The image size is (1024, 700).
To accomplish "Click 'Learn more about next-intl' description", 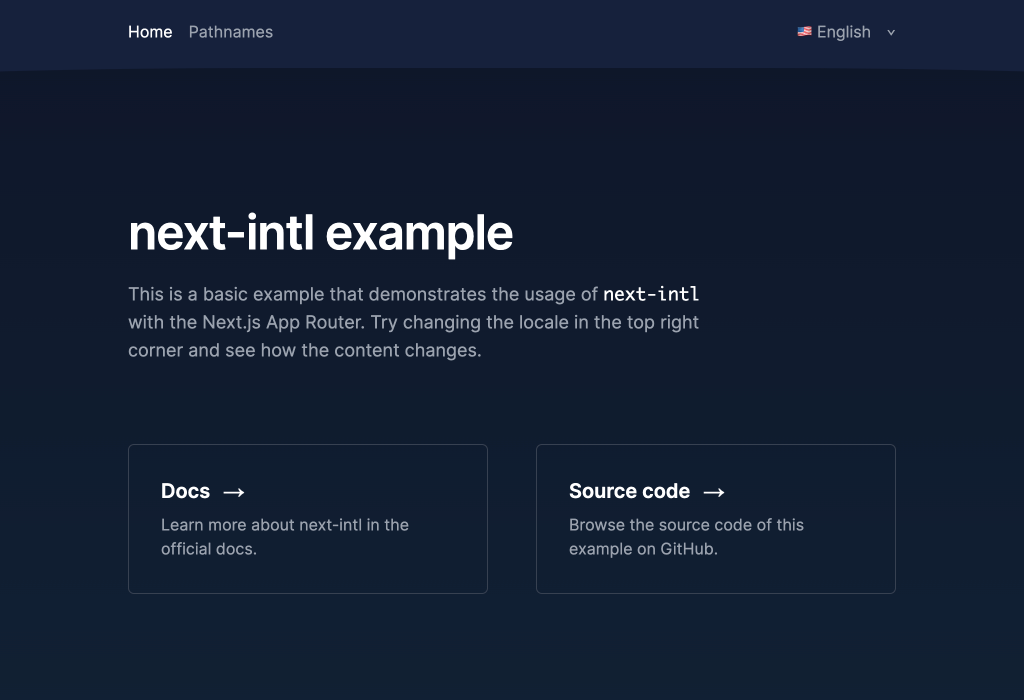I will pos(285,537).
